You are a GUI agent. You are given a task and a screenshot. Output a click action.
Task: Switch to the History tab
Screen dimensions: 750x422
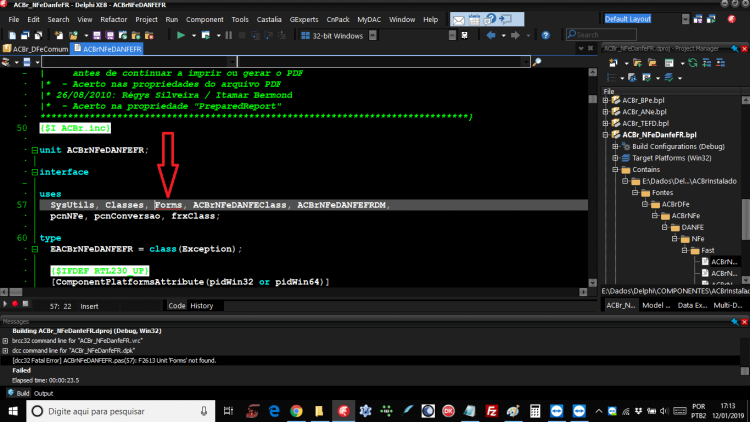[202, 306]
